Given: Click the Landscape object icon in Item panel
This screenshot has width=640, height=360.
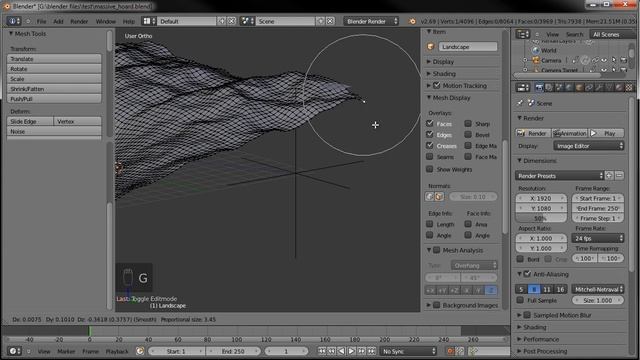Looking at the screenshot, I should pyautogui.click(x=431, y=47).
